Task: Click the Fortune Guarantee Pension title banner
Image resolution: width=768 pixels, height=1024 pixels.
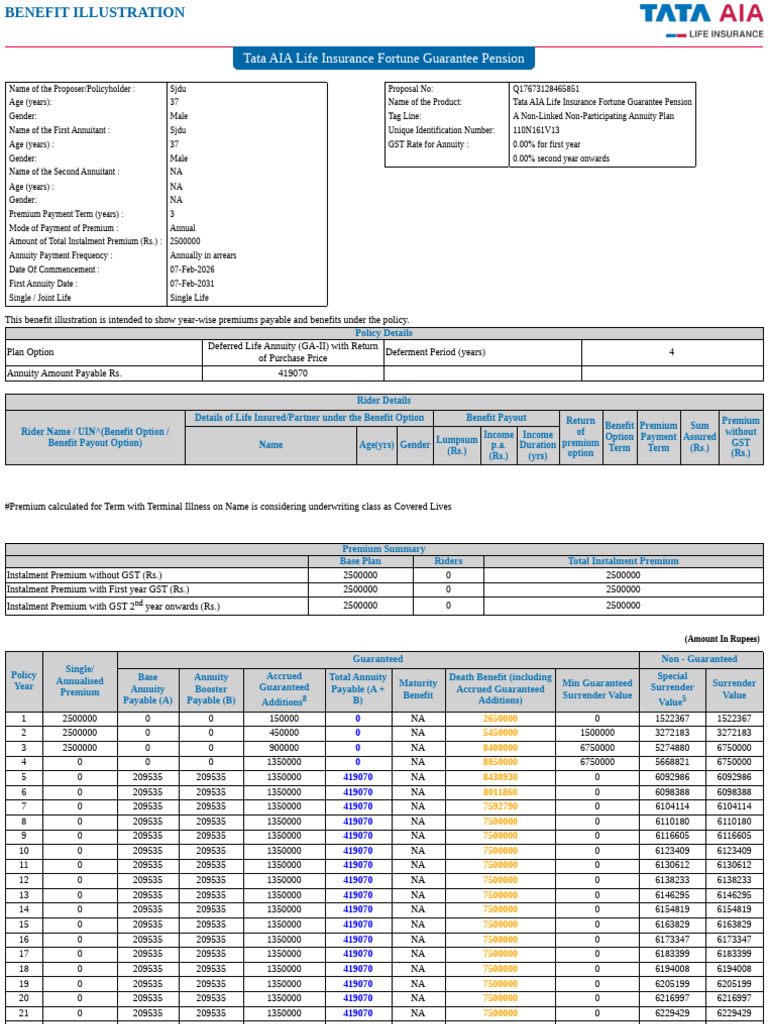Action: (x=383, y=58)
